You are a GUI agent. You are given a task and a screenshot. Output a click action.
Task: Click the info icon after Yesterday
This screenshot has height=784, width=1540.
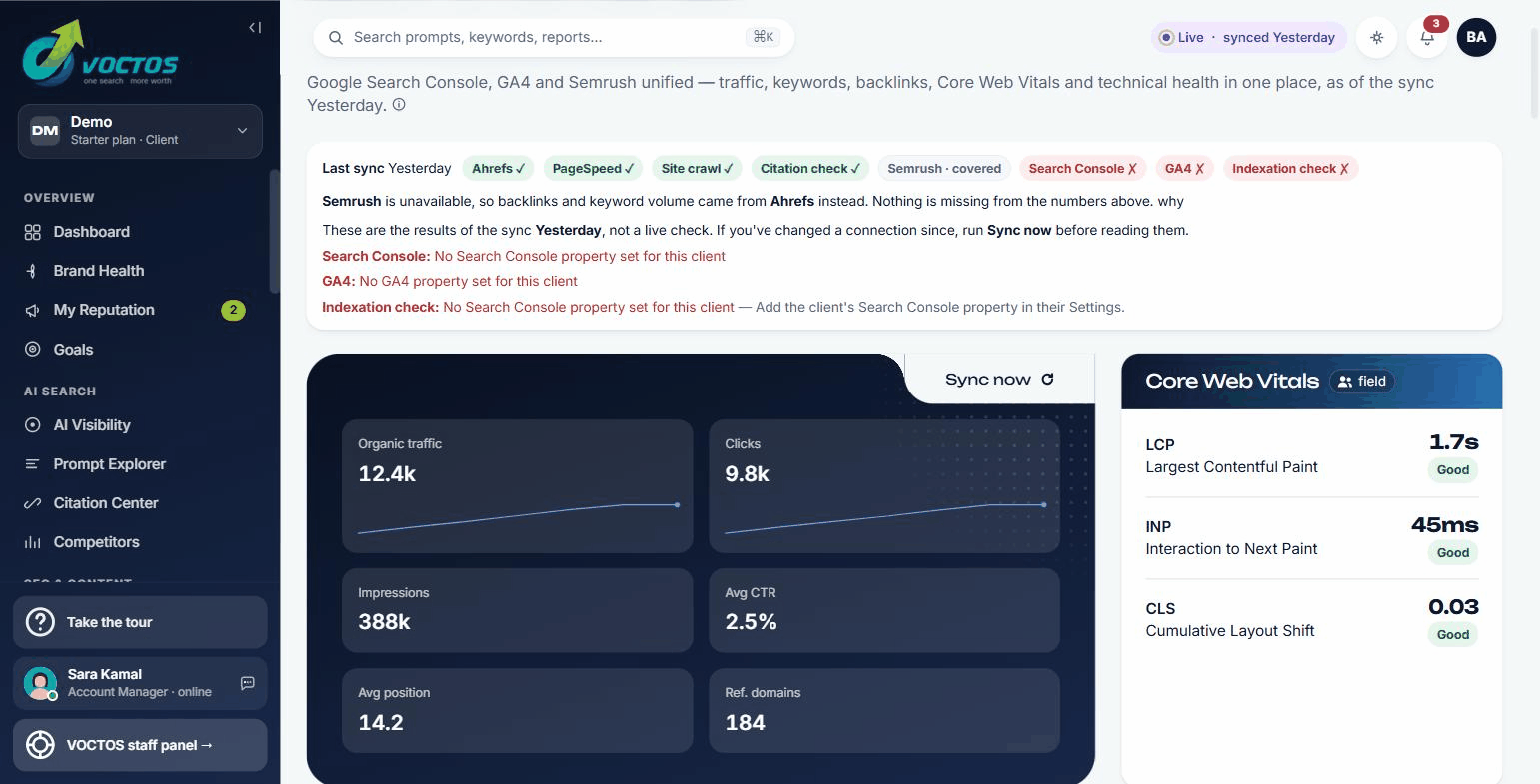pyautogui.click(x=399, y=104)
